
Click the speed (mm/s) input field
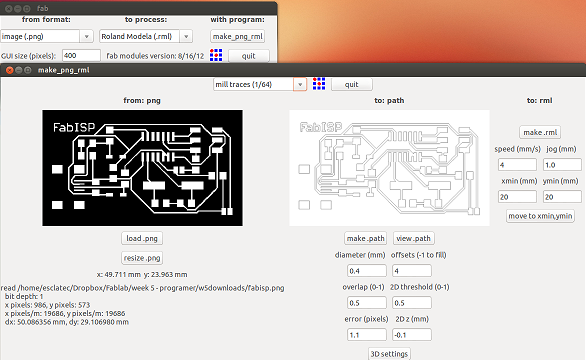pos(517,165)
